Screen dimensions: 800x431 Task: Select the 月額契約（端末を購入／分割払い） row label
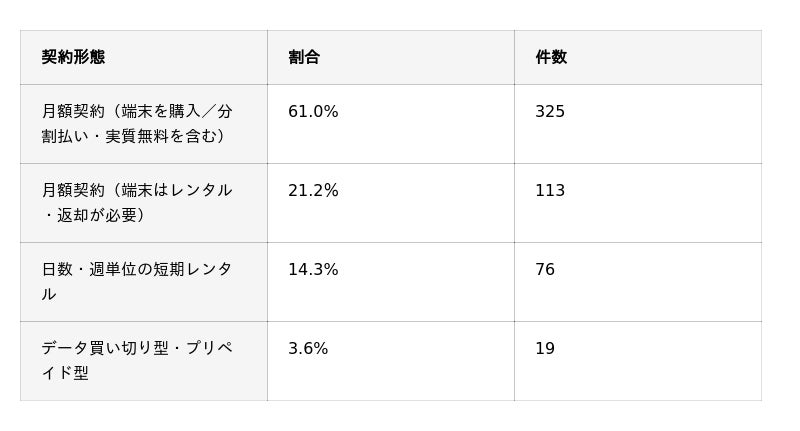(137, 124)
